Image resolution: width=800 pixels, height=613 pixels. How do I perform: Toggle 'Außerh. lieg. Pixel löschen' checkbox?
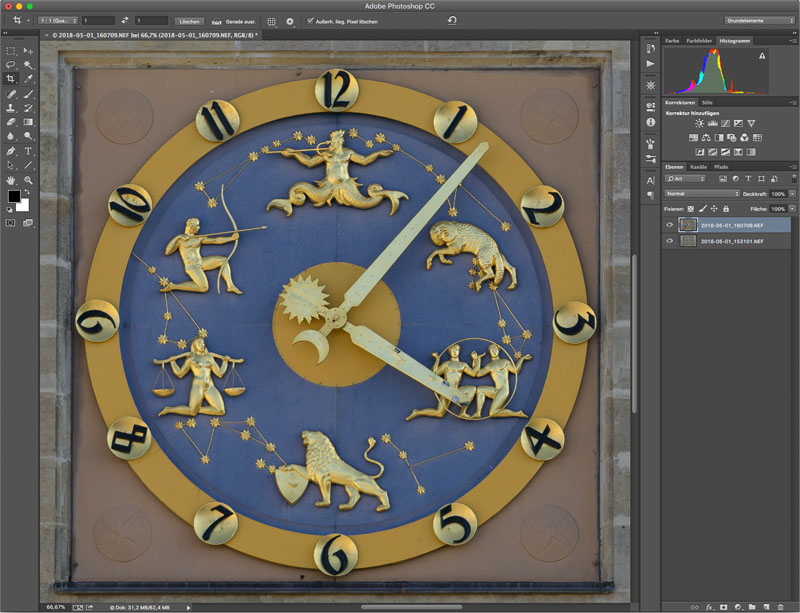[311, 20]
